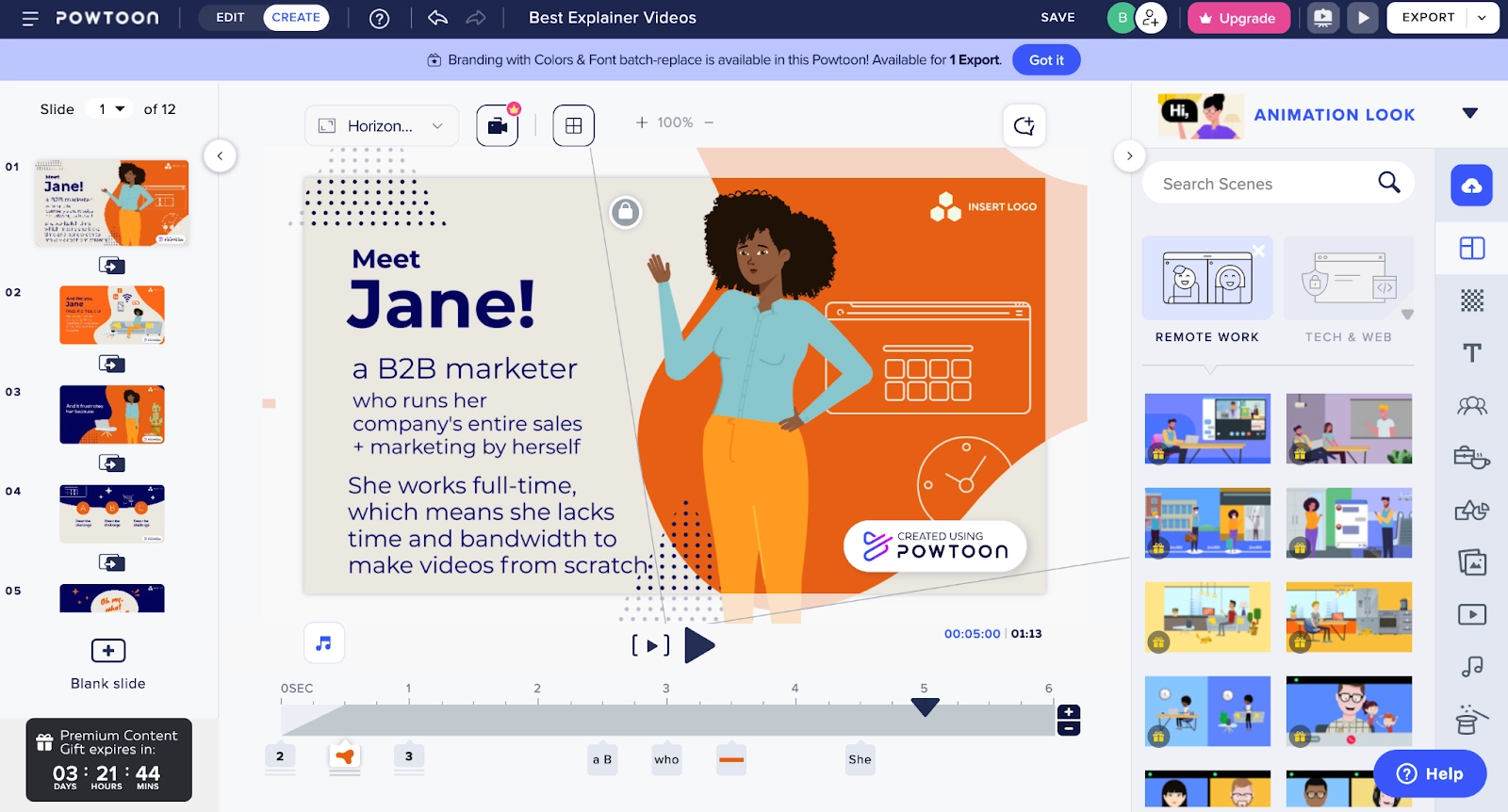The width and height of the screenshot is (1508, 812).
Task: Open the Horizontal aspect ratio dropdown
Action: [x=382, y=125]
